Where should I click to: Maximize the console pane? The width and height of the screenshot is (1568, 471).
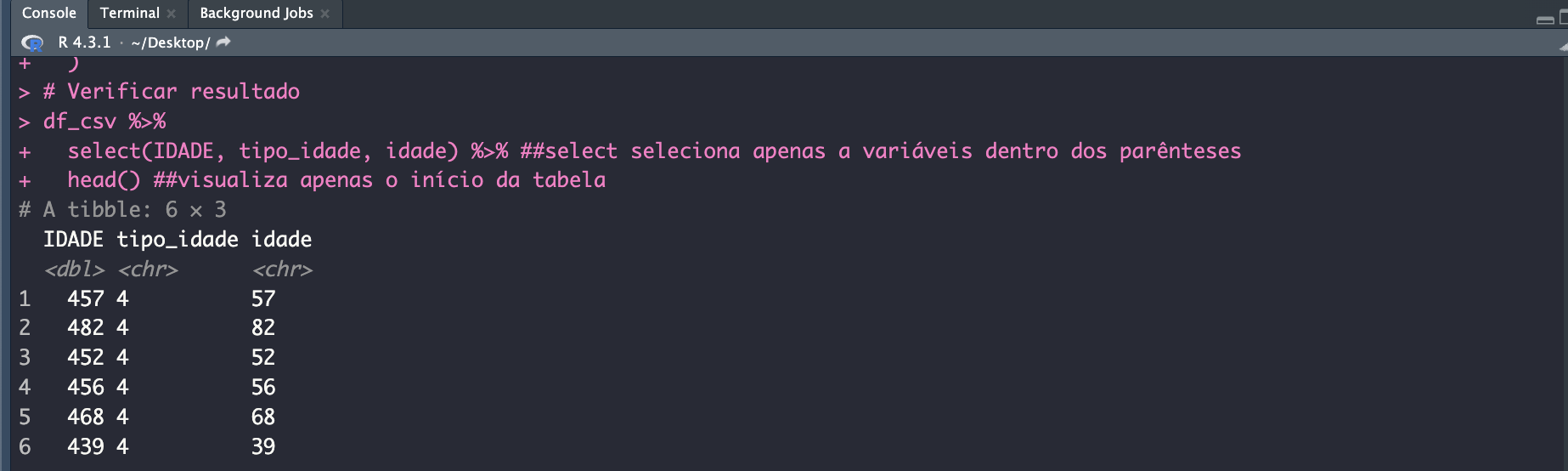click(x=1563, y=19)
